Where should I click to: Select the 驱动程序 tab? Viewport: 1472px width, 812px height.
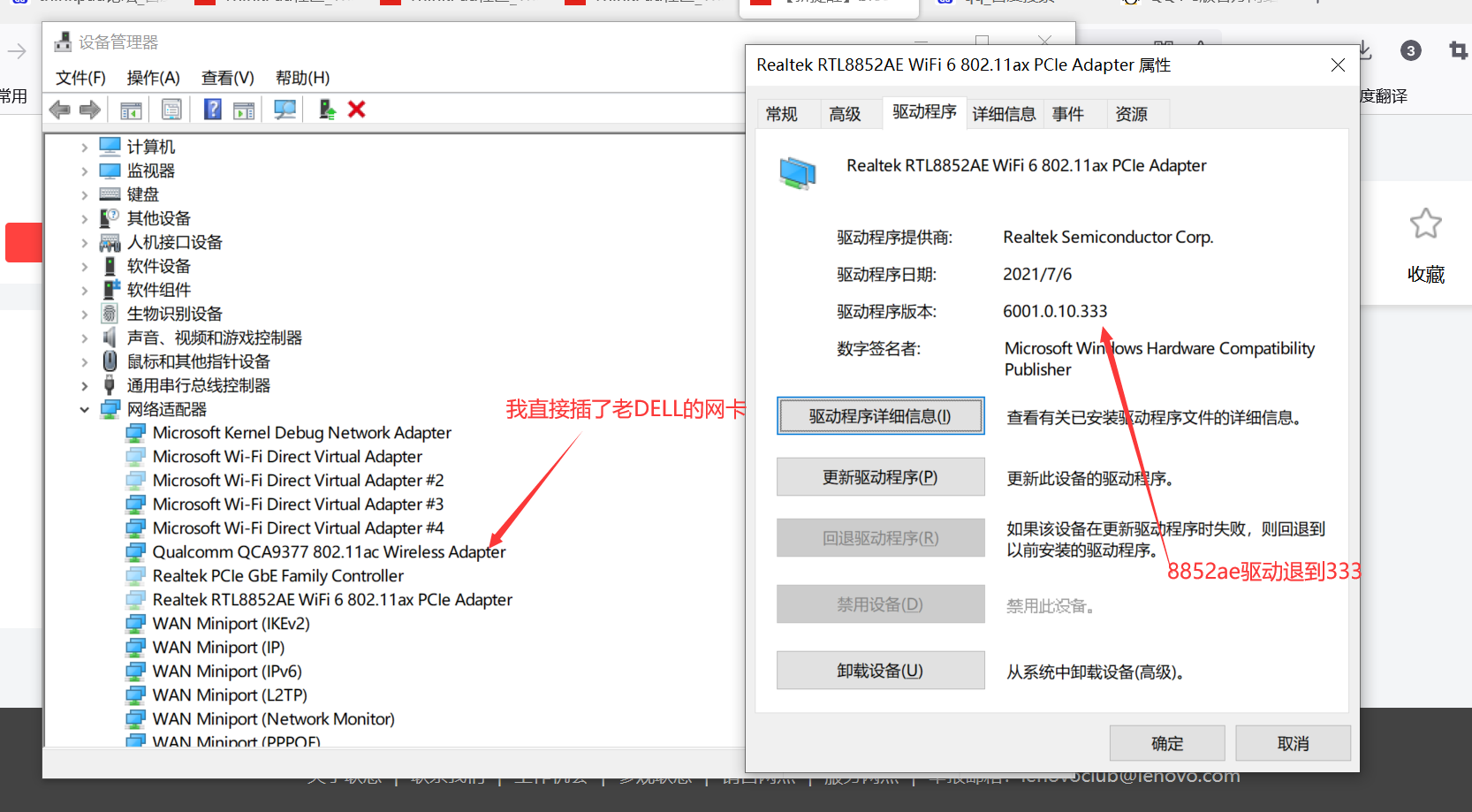pyautogui.click(x=924, y=112)
